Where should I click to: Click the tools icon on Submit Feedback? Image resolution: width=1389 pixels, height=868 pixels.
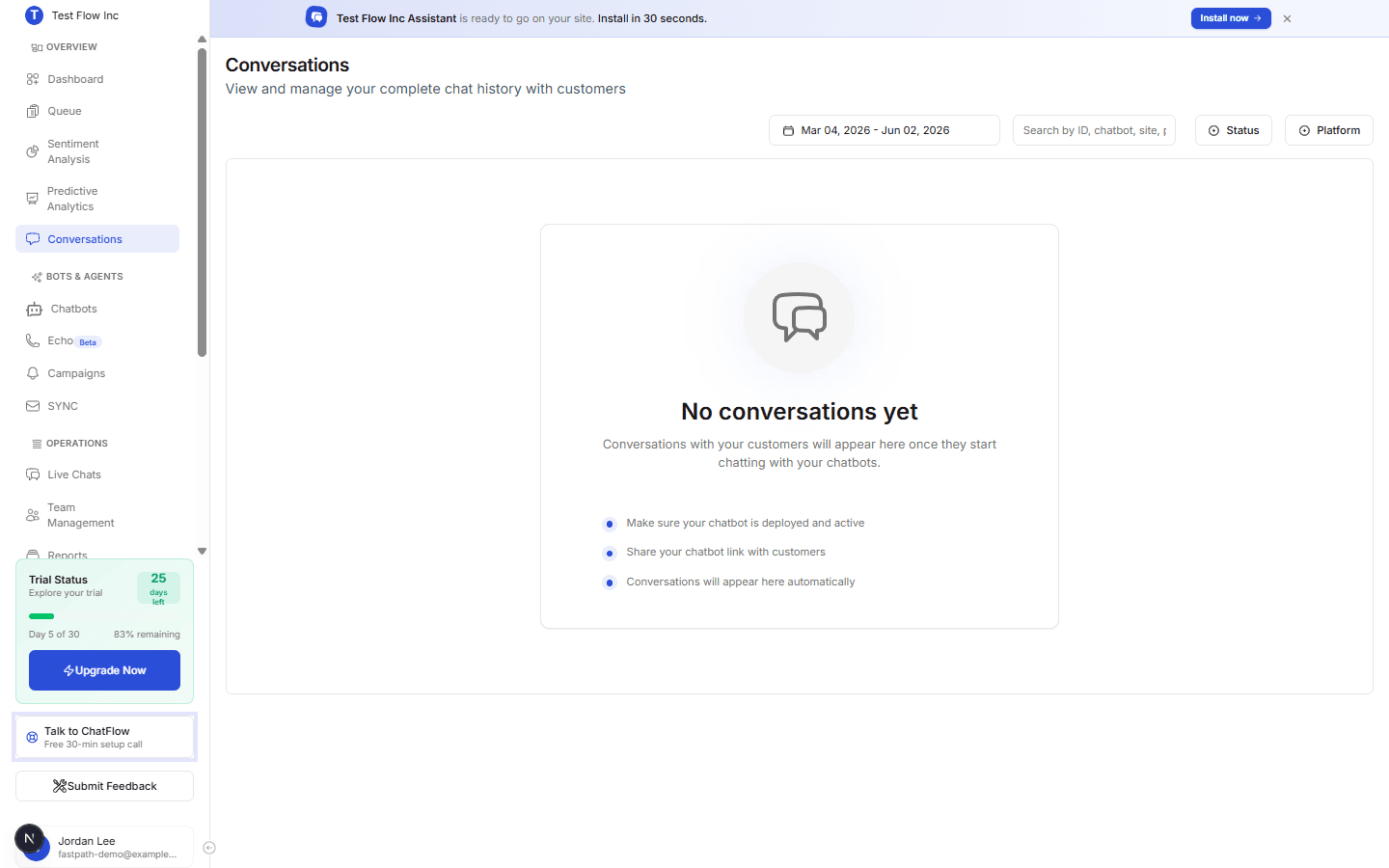tap(59, 786)
